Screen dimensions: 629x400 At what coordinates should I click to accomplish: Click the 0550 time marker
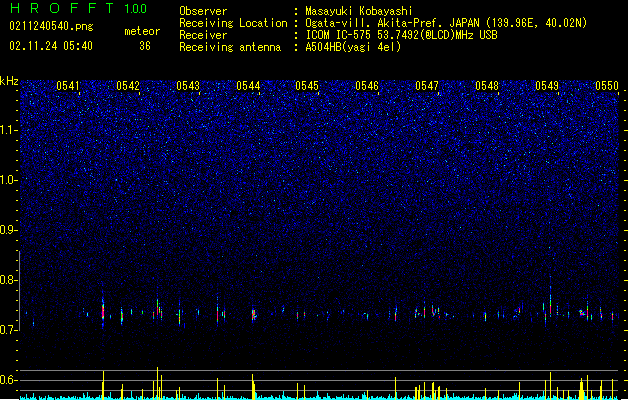[x=607, y=86]
